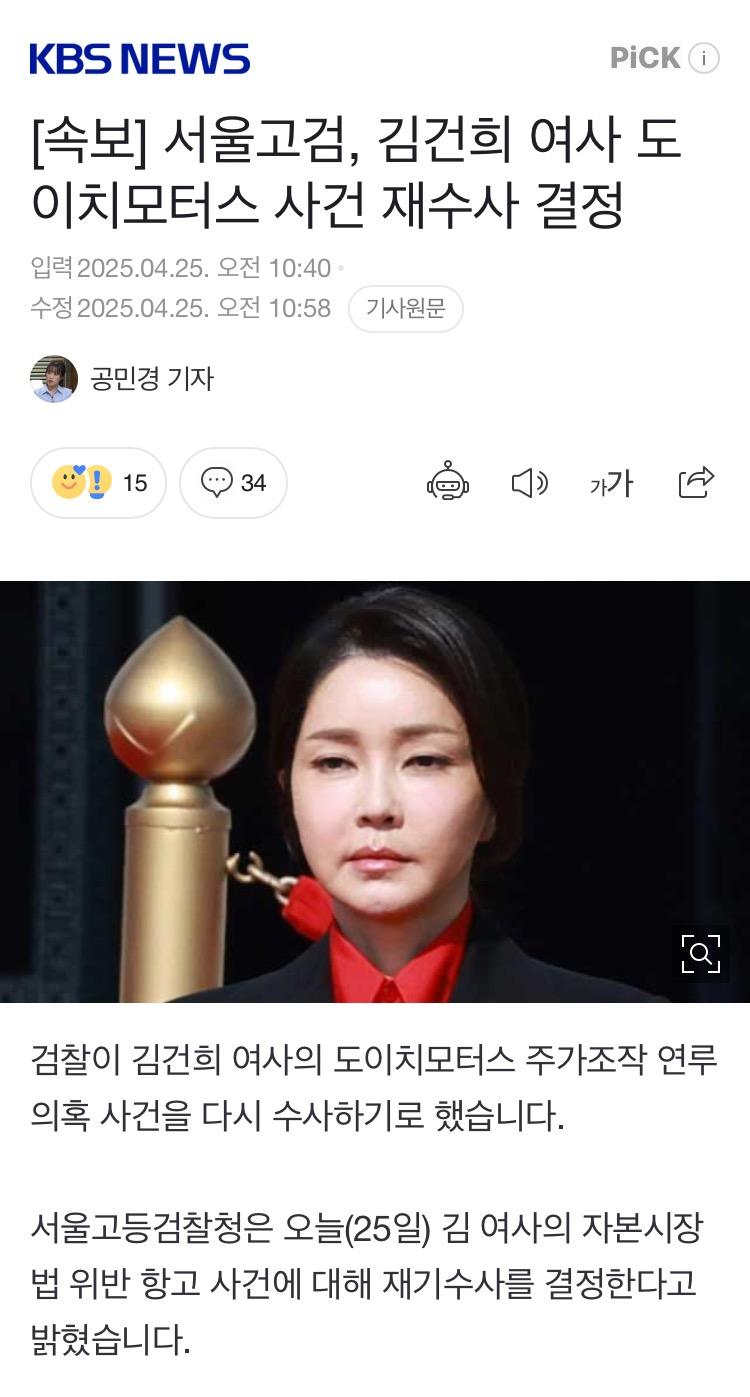Image resolution: width=750 pixels, height=1397 pixels.
Task: Open reporter 공민경 기자 name link
Action: (x=152, y=378)
